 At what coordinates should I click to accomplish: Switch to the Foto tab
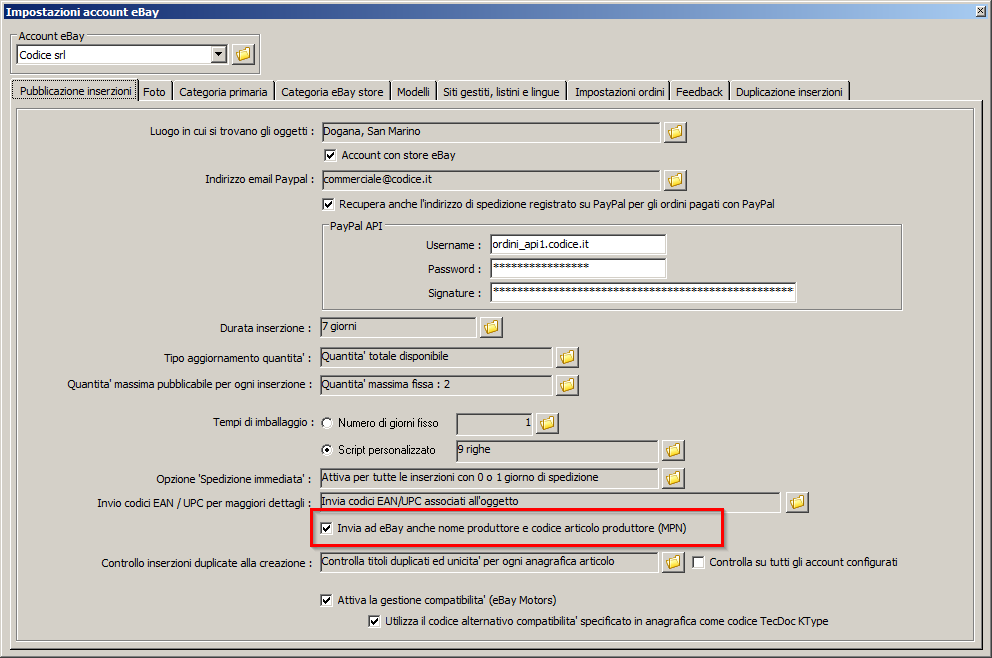click(x=154, y=92)
